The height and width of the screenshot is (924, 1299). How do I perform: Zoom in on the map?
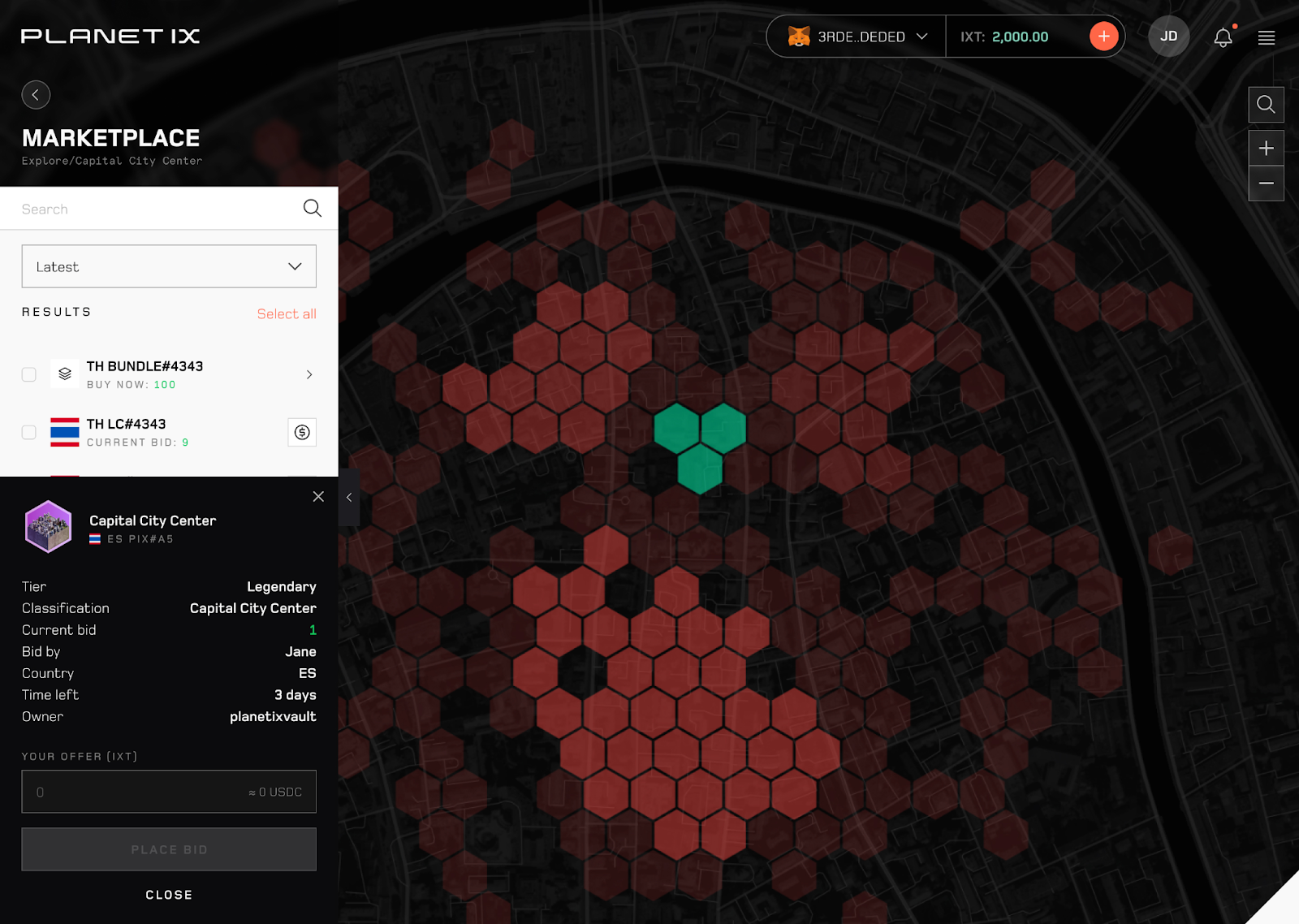tap(1266, 148)
